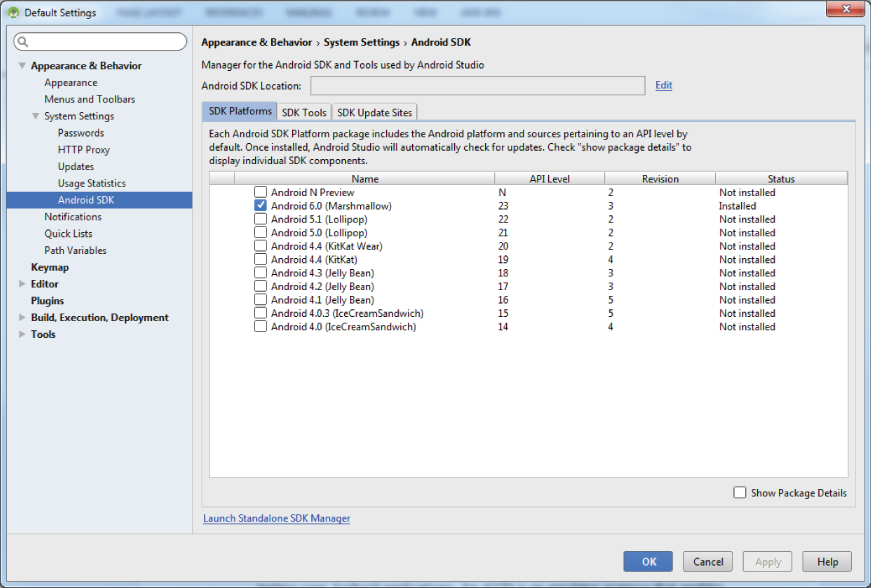Select Menus and Toolbars settings
871x588 pixels.
(x=89, y=99)
